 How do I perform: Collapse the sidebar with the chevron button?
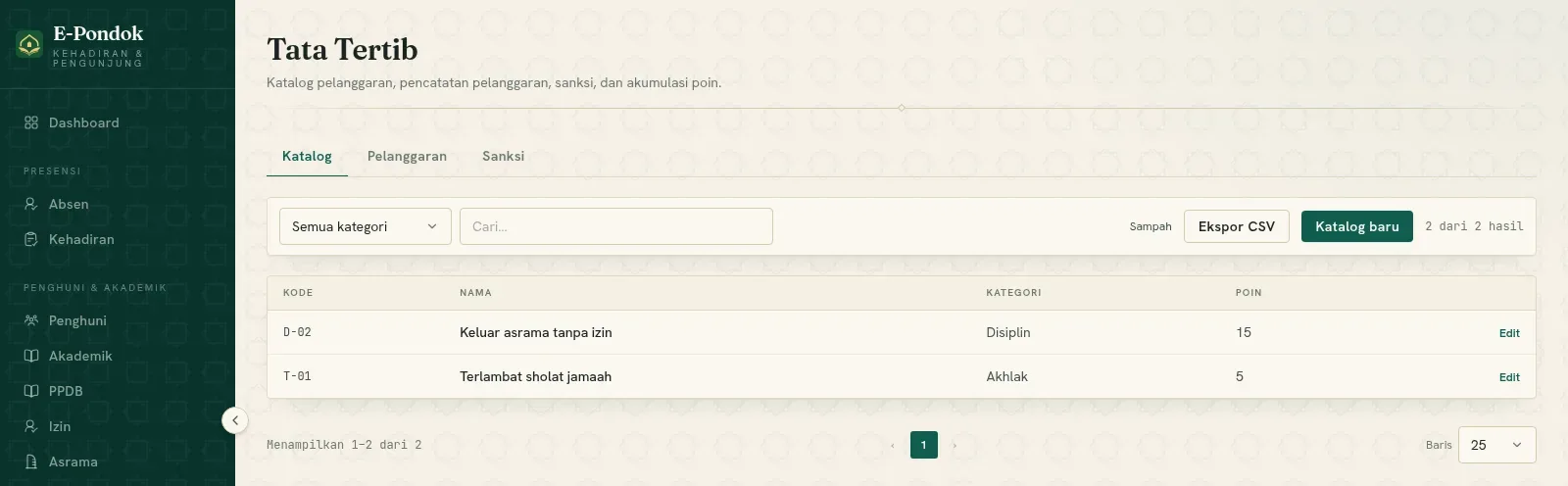(x=235, y=420)
